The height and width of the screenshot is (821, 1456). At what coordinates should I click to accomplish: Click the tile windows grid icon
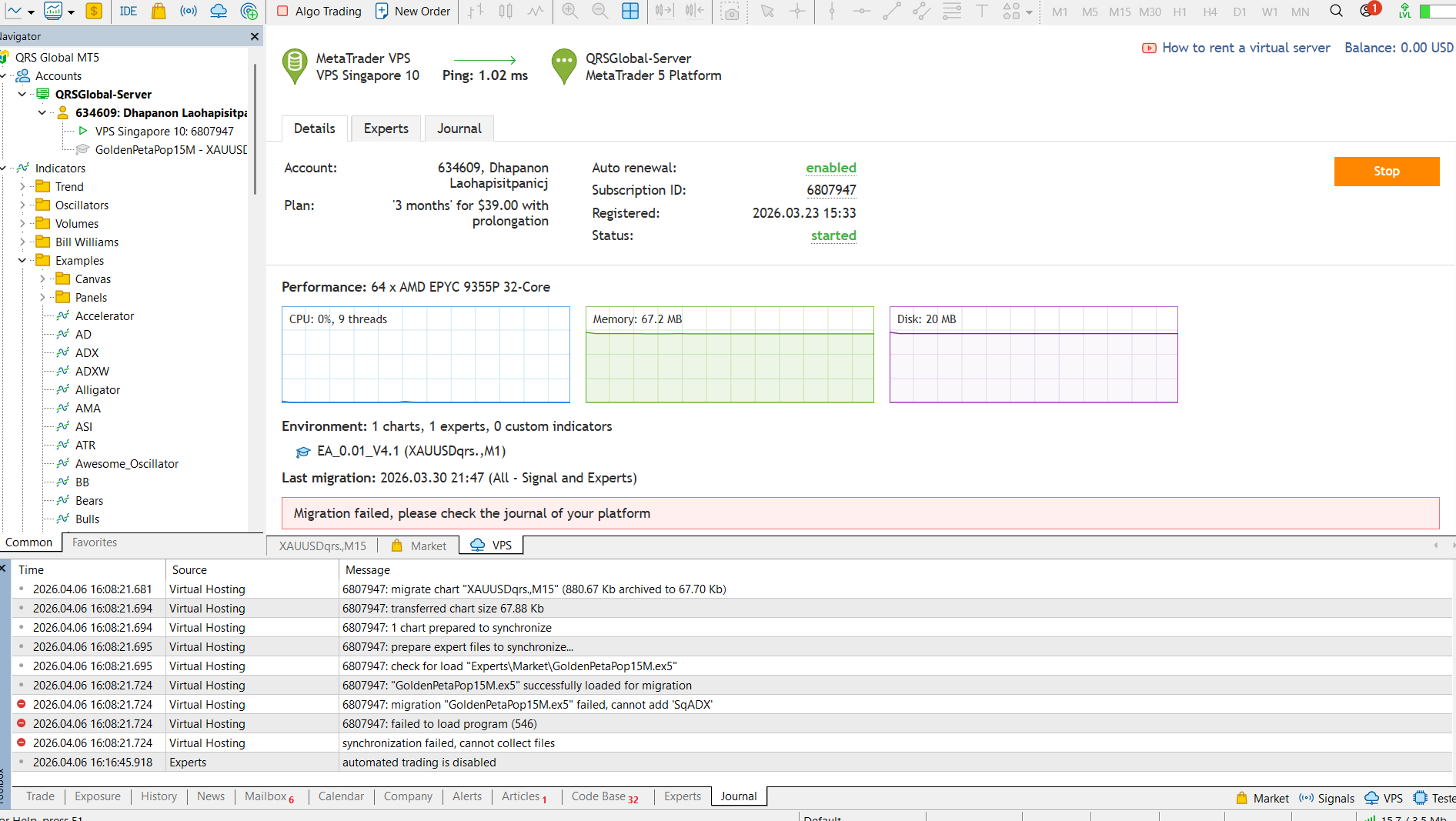click(x=630, y=11)
